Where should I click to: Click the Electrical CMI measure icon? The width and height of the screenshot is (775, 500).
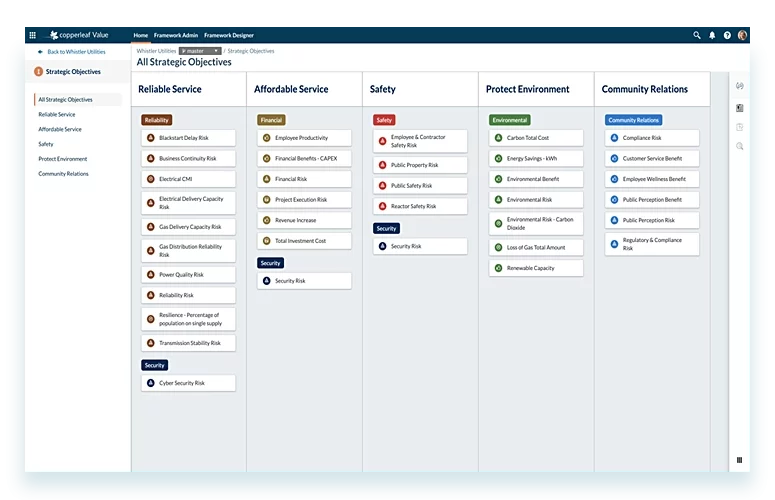click(151, 179)
